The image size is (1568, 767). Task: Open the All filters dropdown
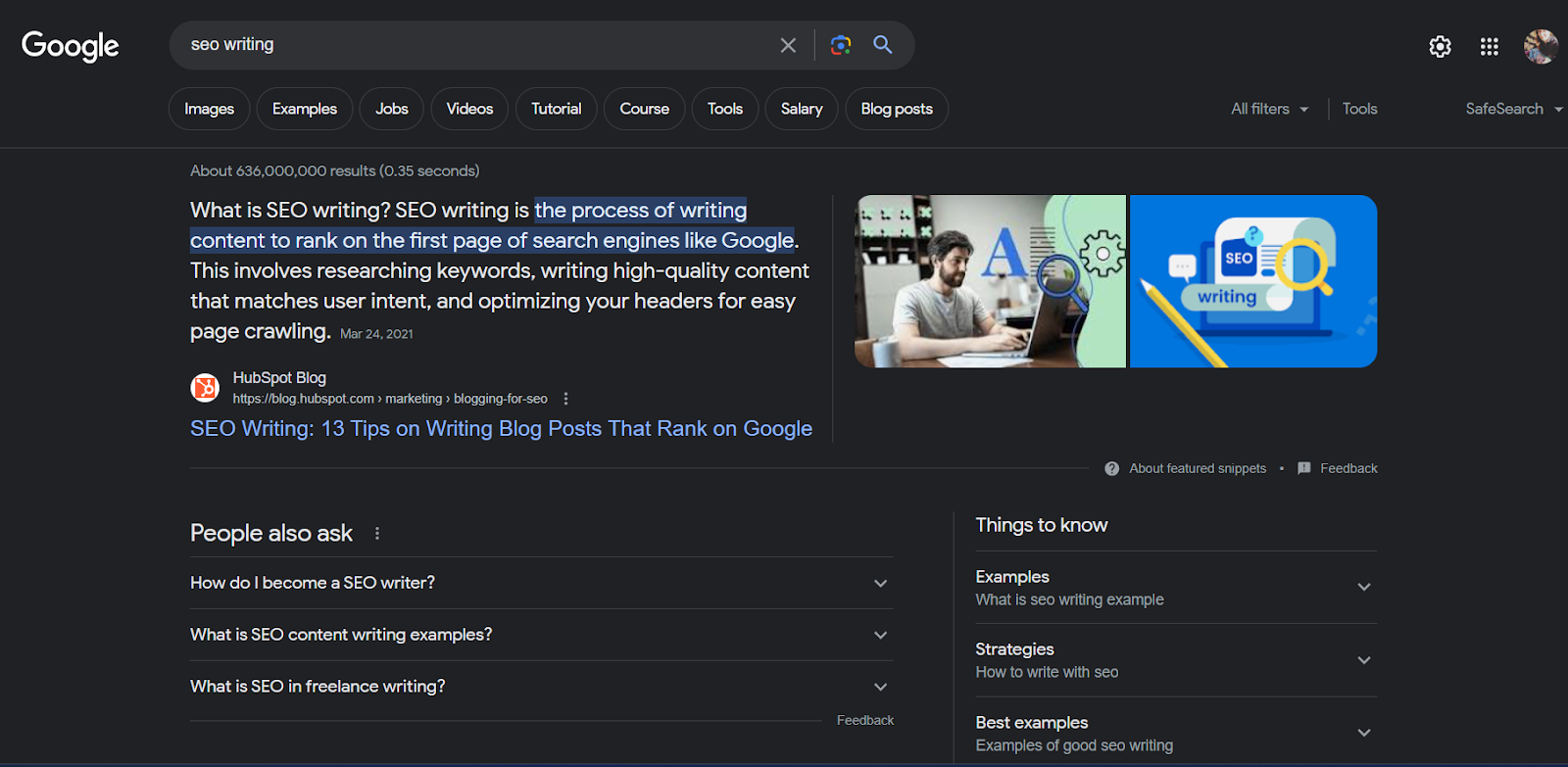1269,109
